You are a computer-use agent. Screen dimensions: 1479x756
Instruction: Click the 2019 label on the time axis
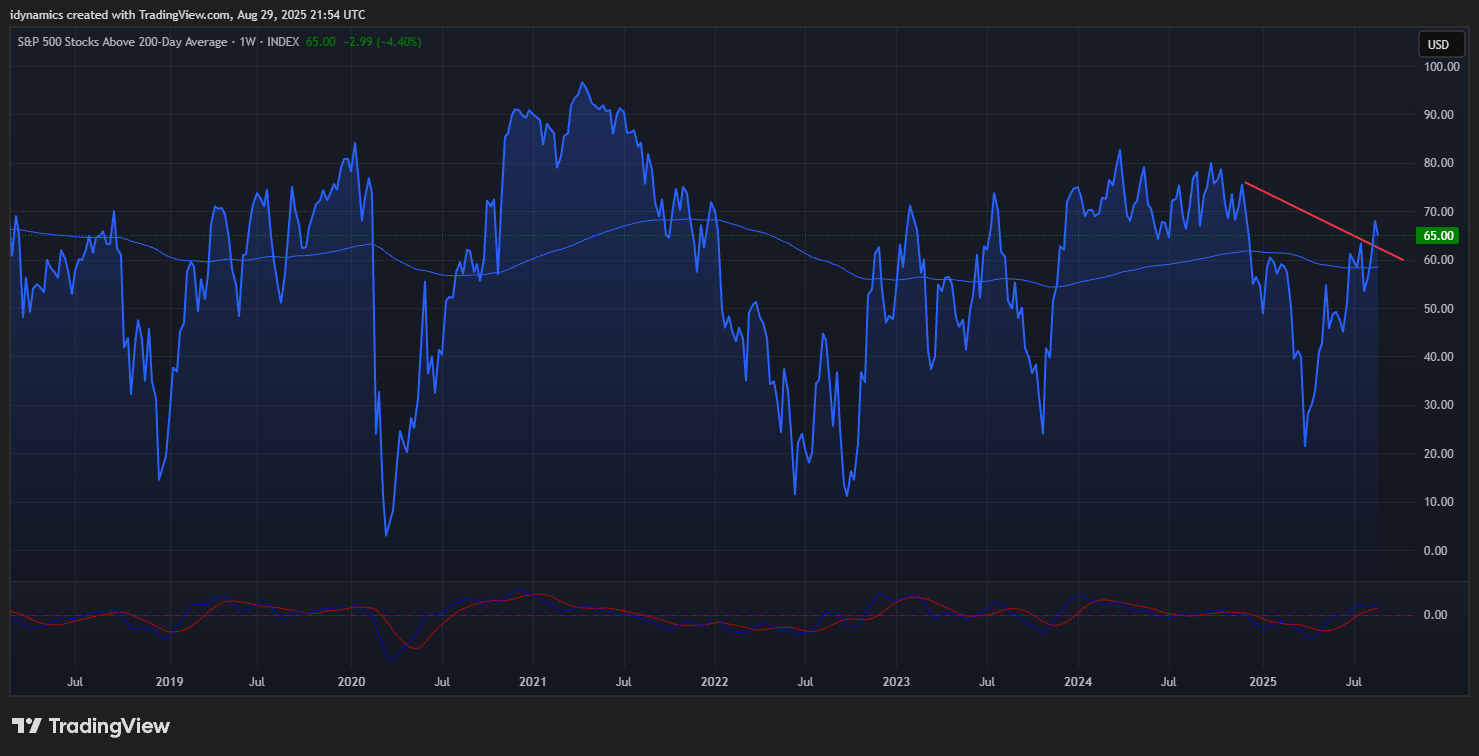point(169,682)
